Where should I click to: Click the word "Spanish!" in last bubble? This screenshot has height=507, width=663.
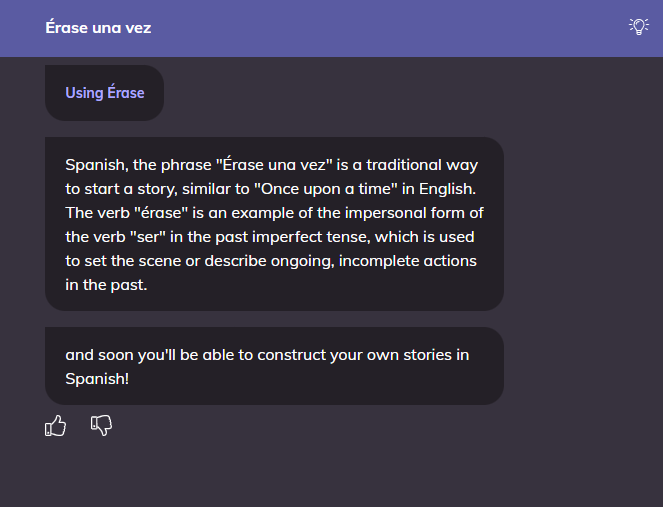[97, 379]
